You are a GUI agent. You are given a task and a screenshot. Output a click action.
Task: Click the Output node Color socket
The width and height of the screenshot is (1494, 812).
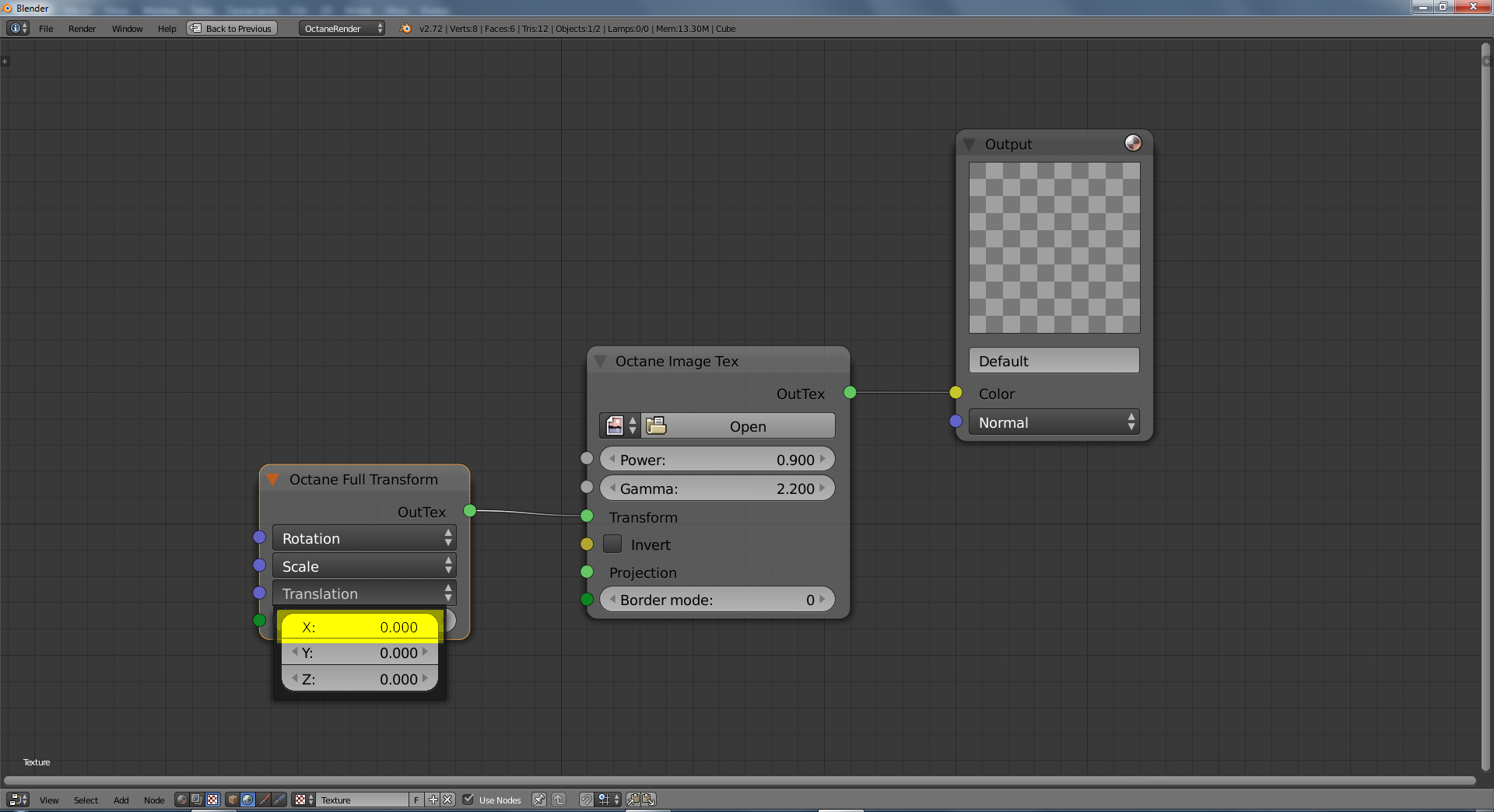click(x=956, y=393)
